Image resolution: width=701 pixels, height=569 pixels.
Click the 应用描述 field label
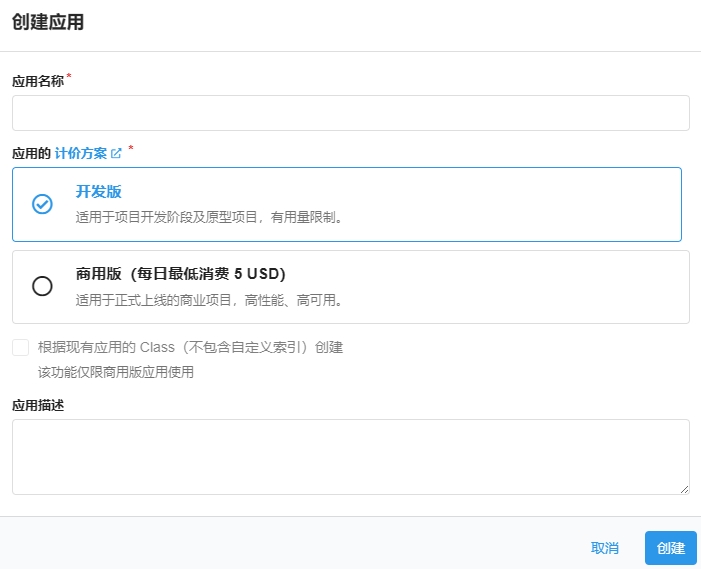[x=37, y=405]
